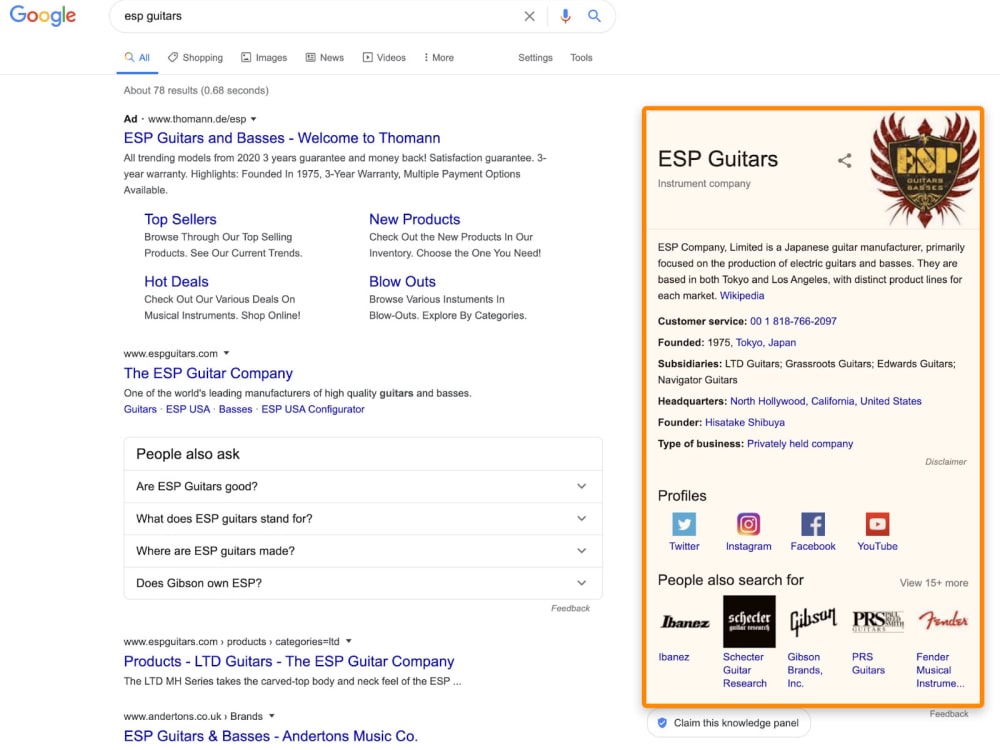Click inside the 'esp guitars' search field
The width and height of the screenshot is (1000, 750).
[319, 16]
